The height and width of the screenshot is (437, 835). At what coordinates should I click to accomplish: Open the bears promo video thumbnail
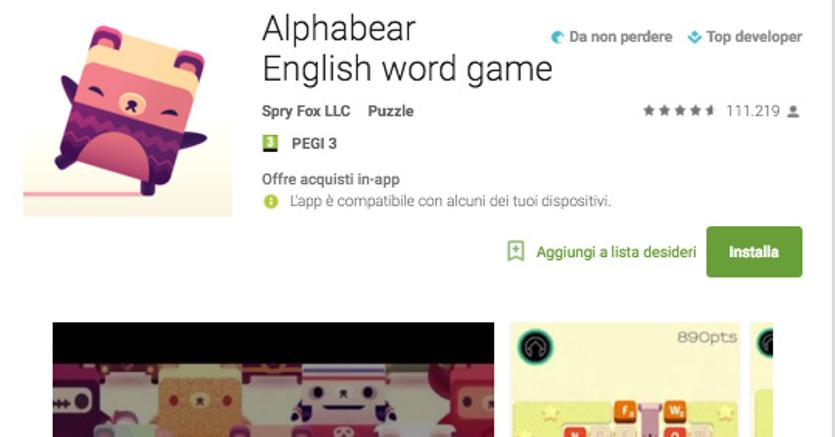pos(273,380)
